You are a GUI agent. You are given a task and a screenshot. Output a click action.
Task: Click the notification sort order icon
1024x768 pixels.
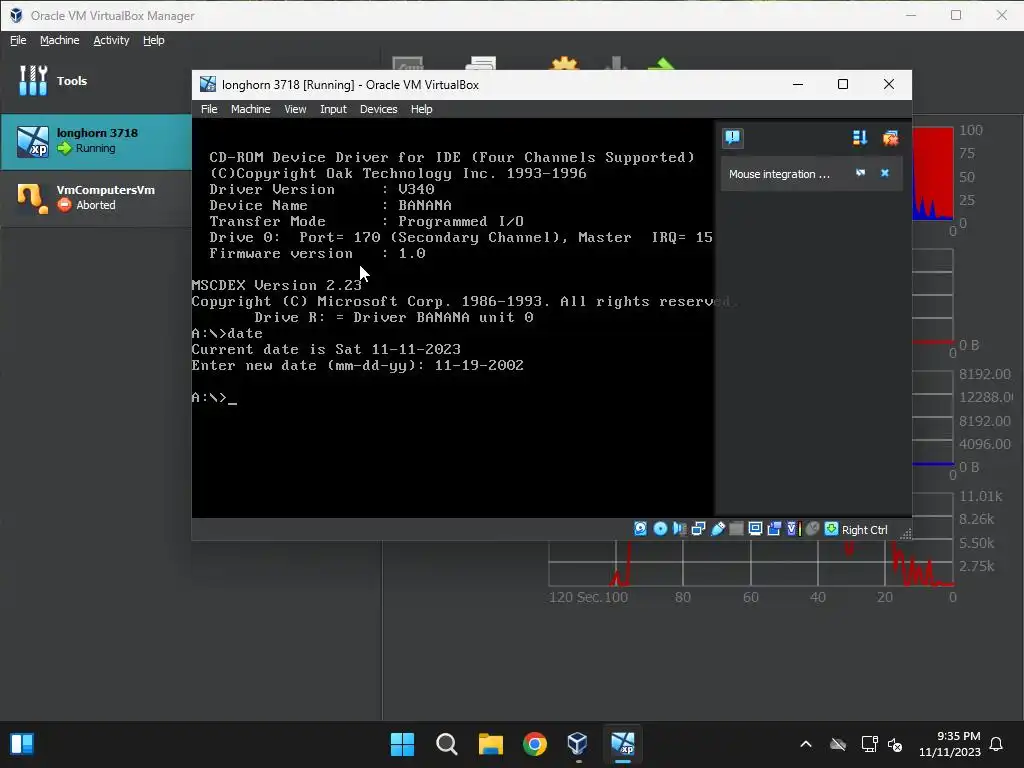tap(859, 137)
